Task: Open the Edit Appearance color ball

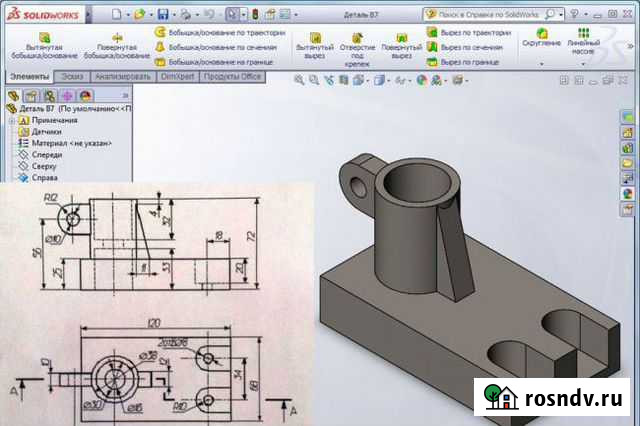Action: click(421, 80)
